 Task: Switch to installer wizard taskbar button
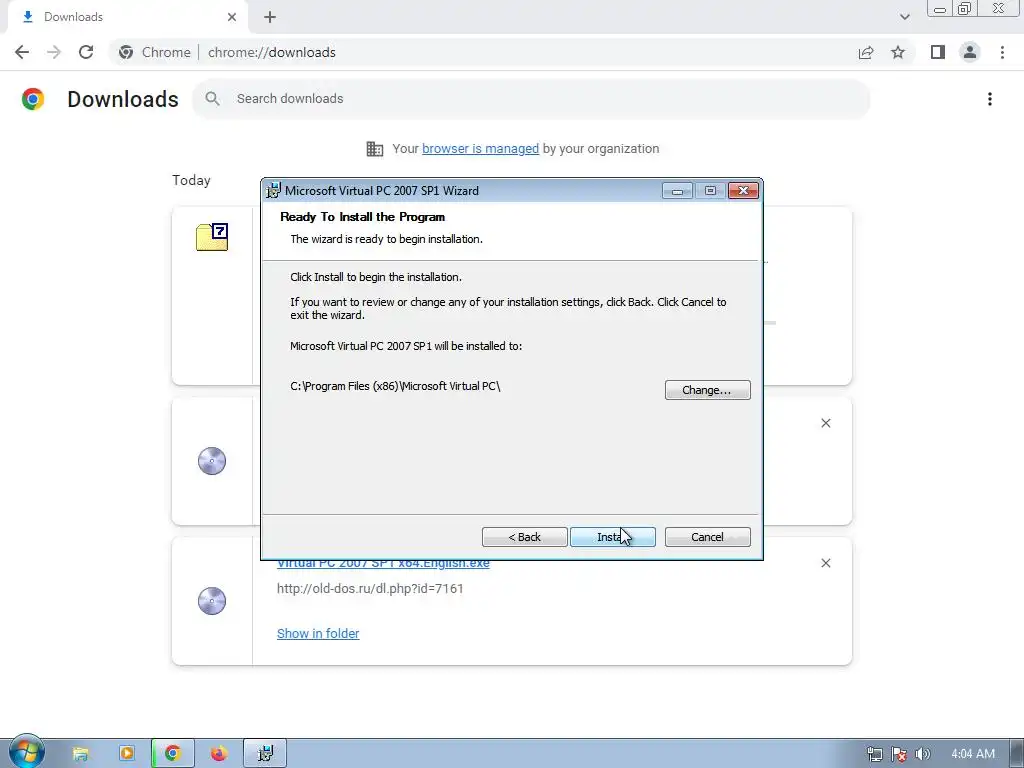(x=265, y=754)
